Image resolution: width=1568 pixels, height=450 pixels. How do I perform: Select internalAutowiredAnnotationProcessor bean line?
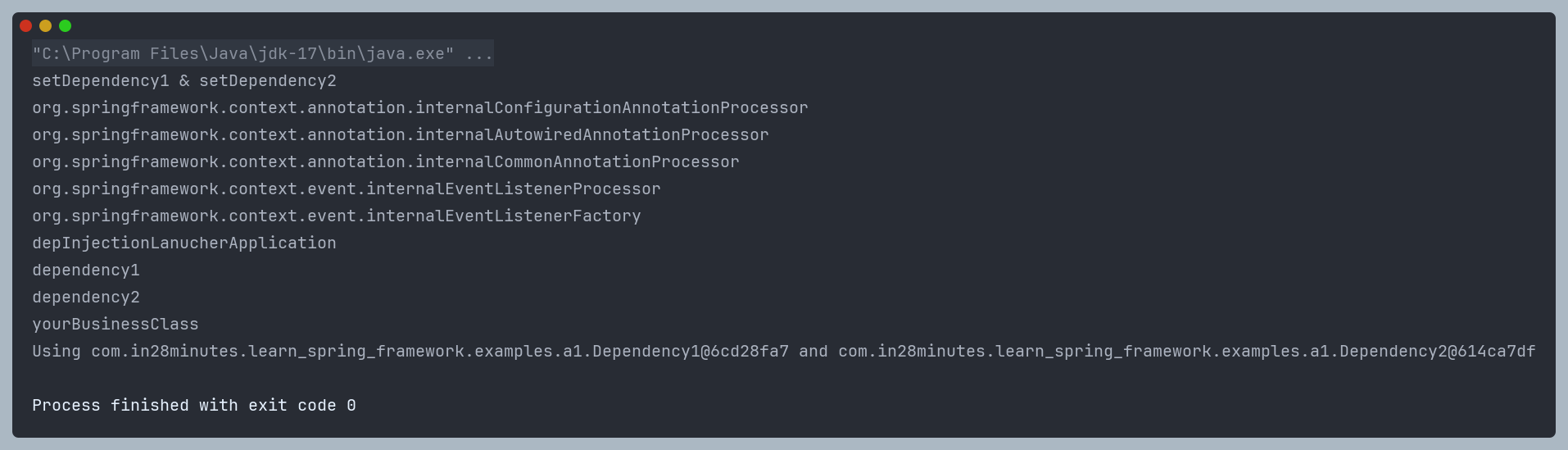[401, 135]
